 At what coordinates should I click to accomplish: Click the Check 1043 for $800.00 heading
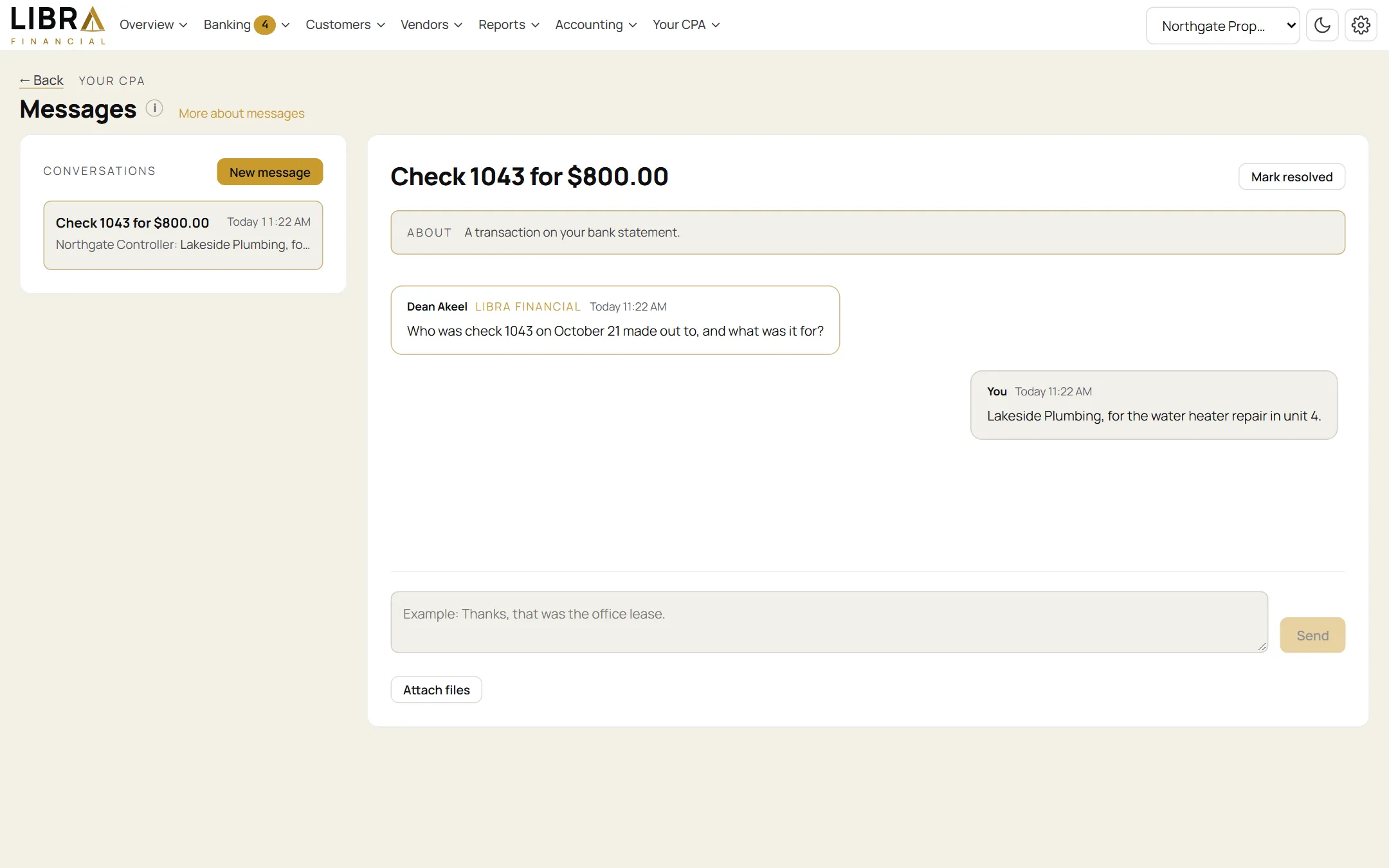529,177
